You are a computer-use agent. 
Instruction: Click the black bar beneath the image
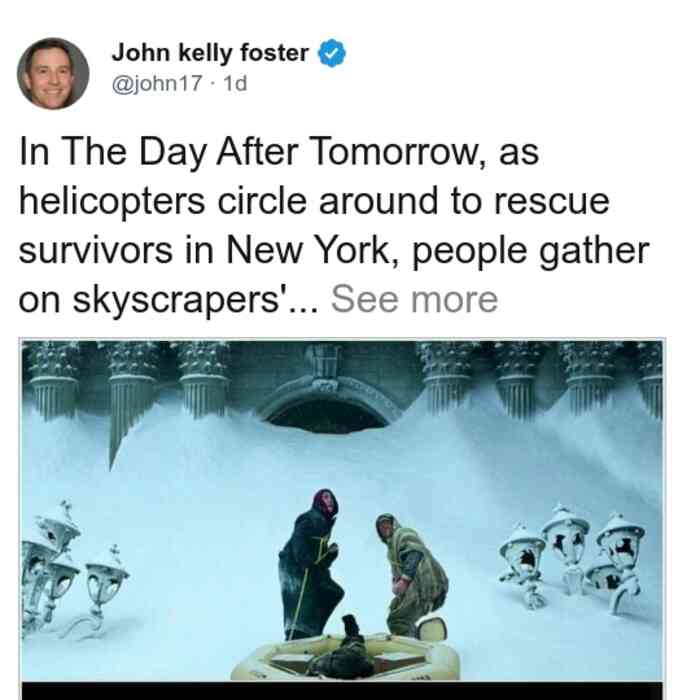[x=342, y=691]
